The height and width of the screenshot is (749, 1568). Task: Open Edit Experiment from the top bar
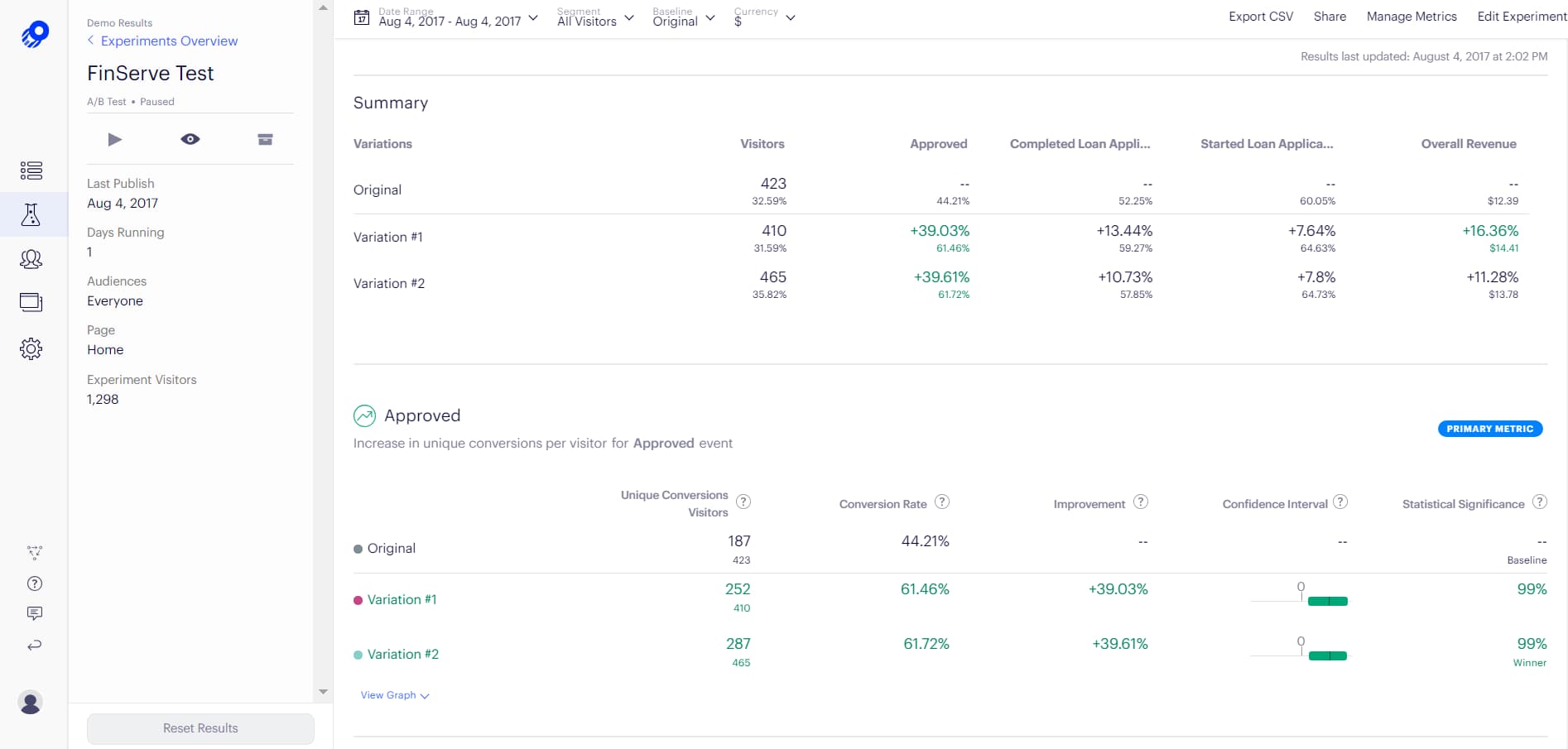tap(1521, 16)
